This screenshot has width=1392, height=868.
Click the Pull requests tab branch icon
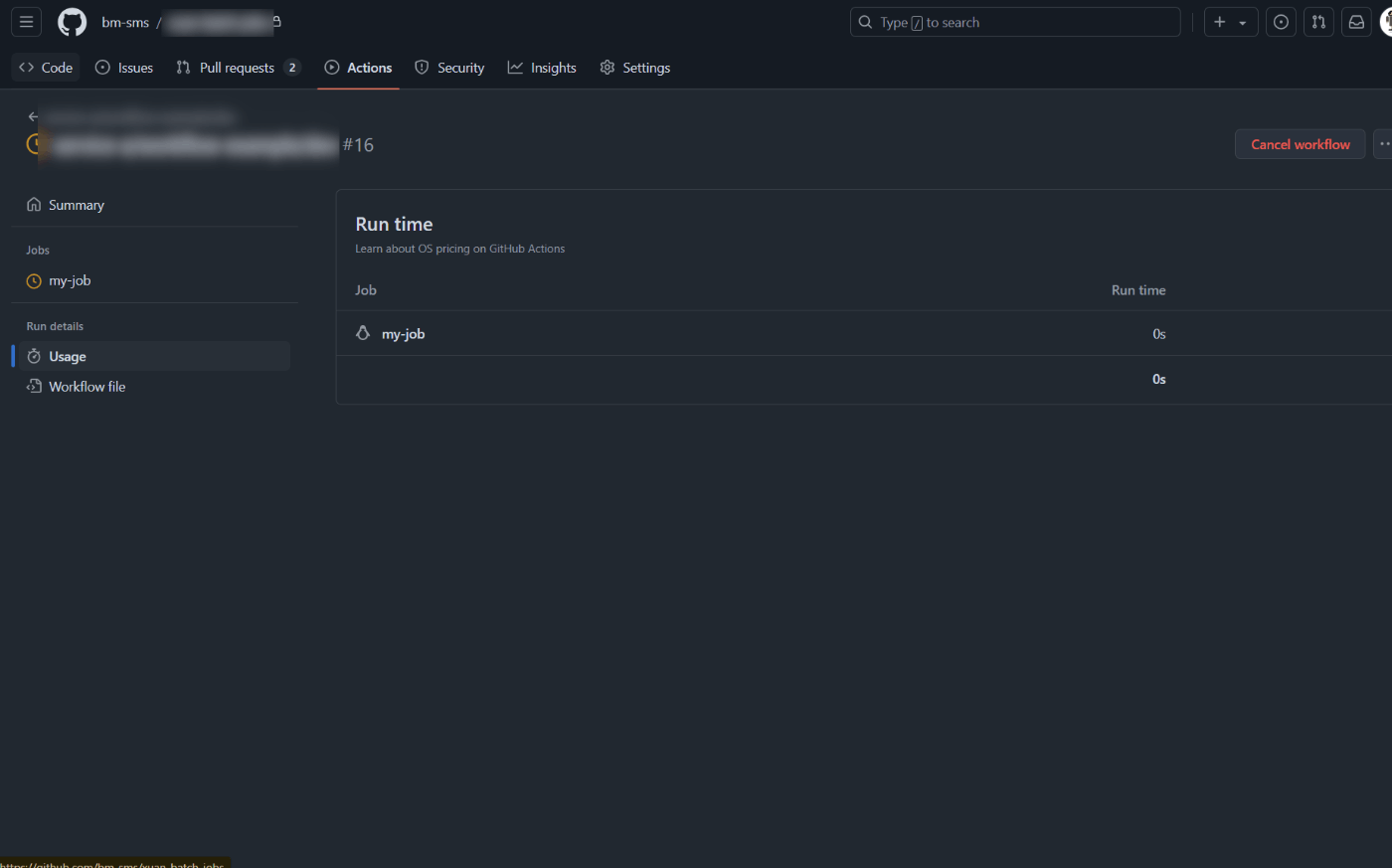tap(183, 68)
